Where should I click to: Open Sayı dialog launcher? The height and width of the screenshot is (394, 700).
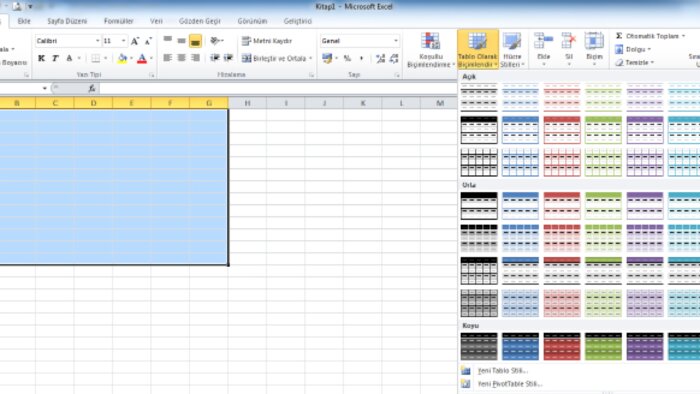pos(397,75)
